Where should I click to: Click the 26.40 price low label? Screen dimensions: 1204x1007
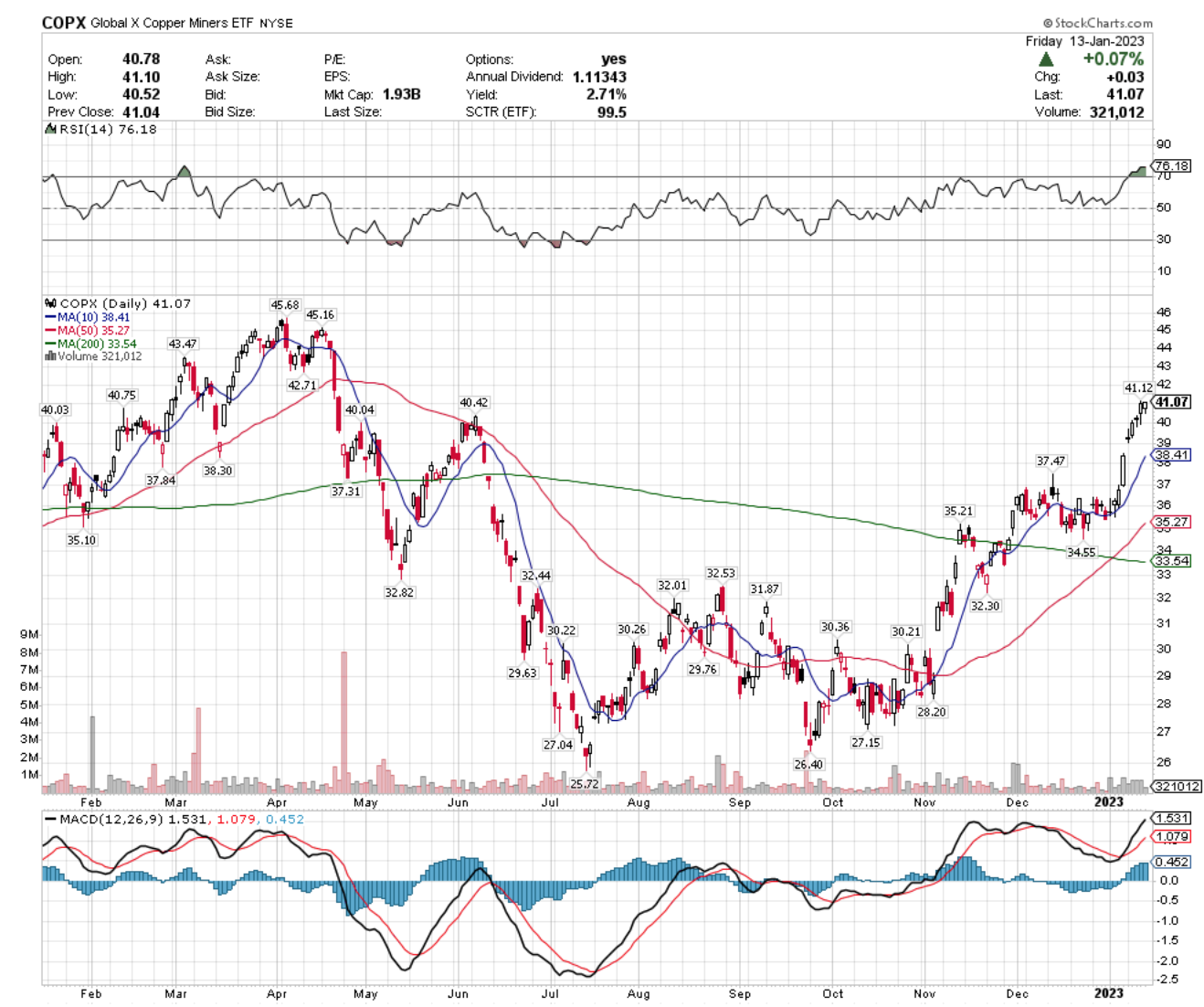point(808,765)
